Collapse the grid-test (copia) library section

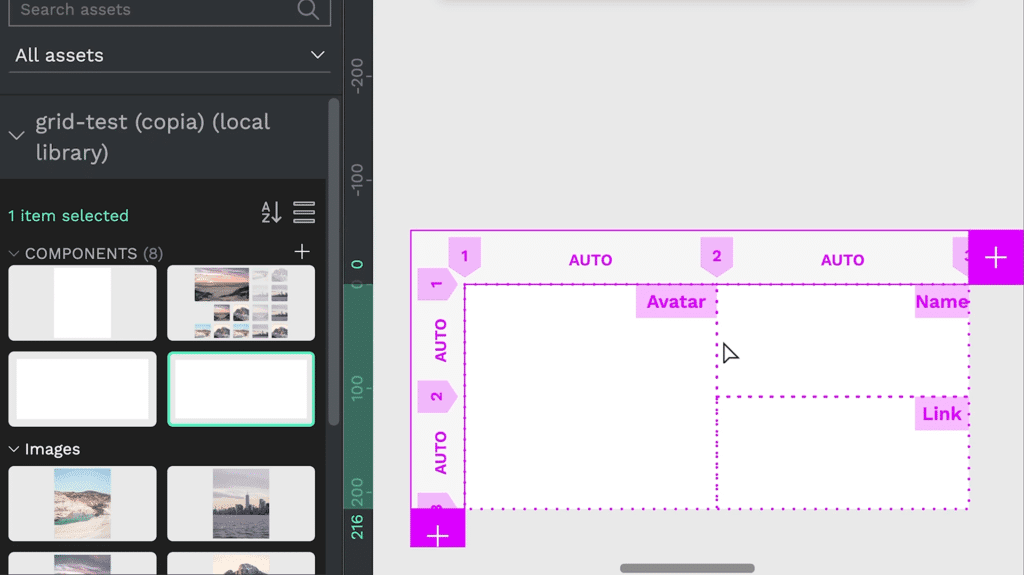coord(16,136)
